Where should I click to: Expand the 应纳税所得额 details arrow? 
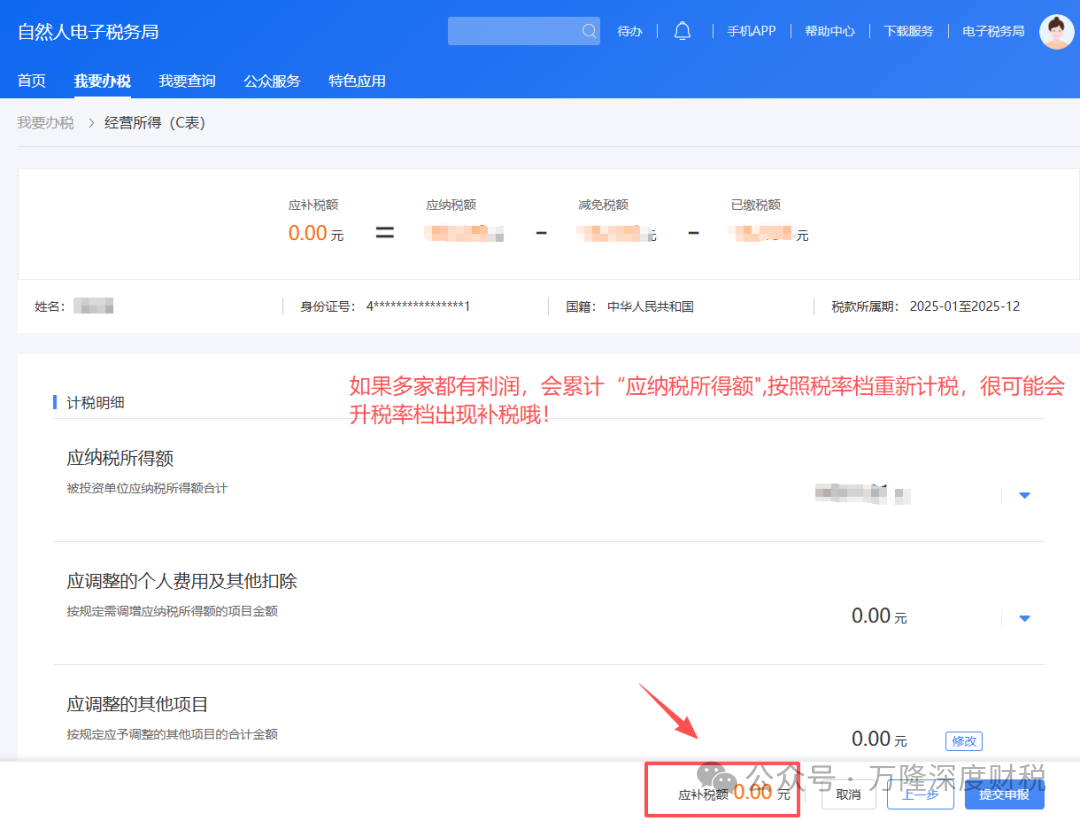click(1024, 495)
